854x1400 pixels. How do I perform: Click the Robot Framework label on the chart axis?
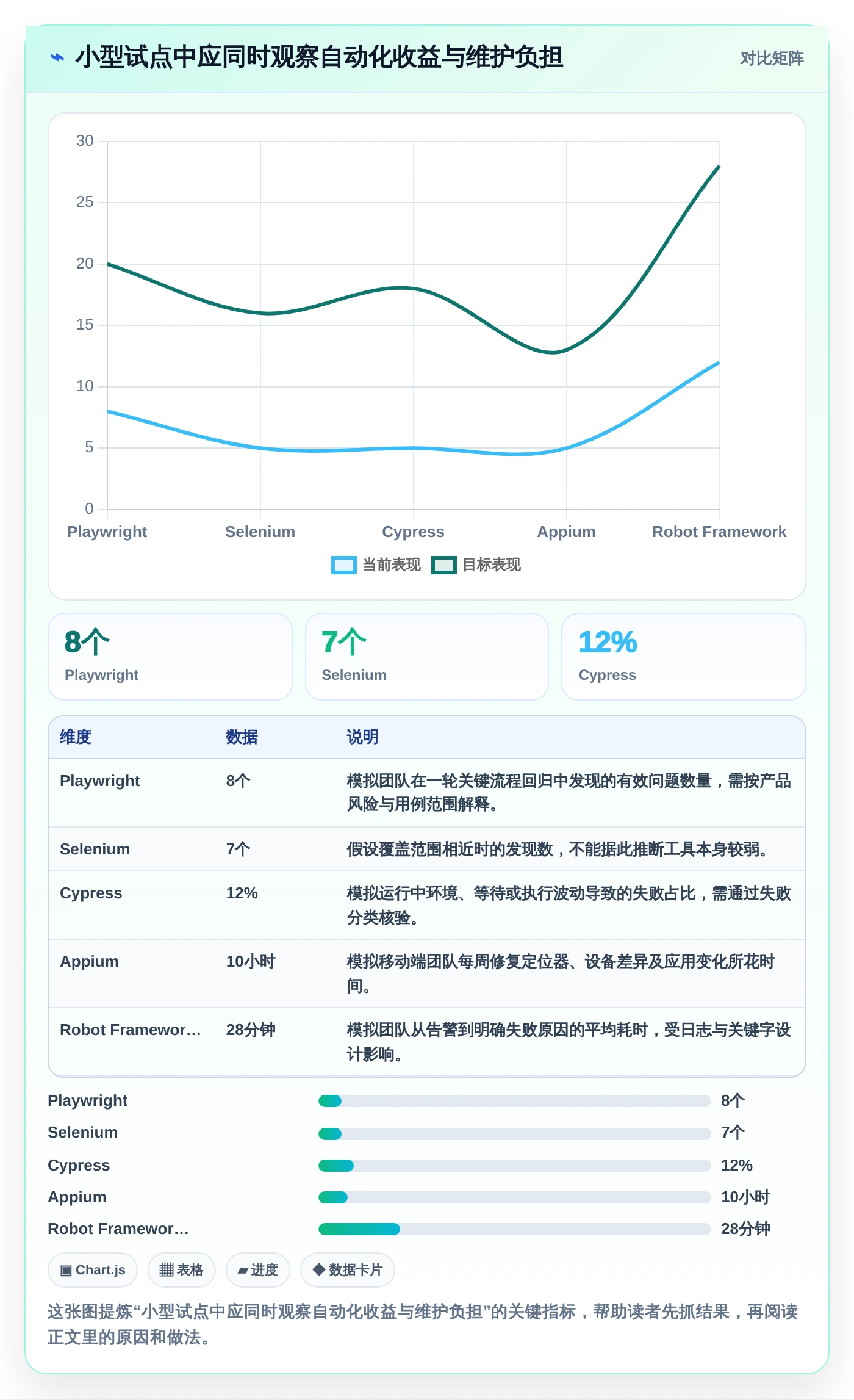click(x=719, y=532)
